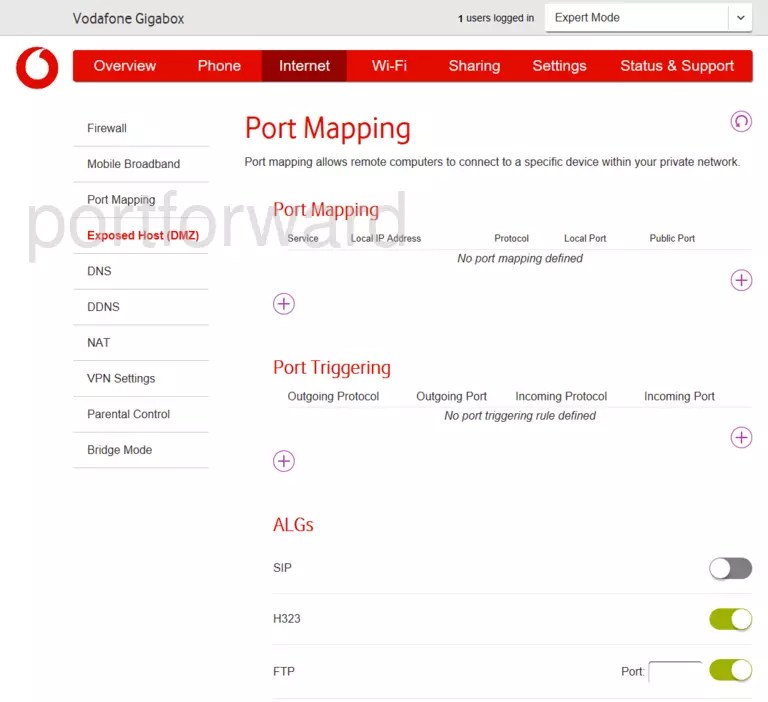
Task: Click the Service column header
Action: pos(303,239)
